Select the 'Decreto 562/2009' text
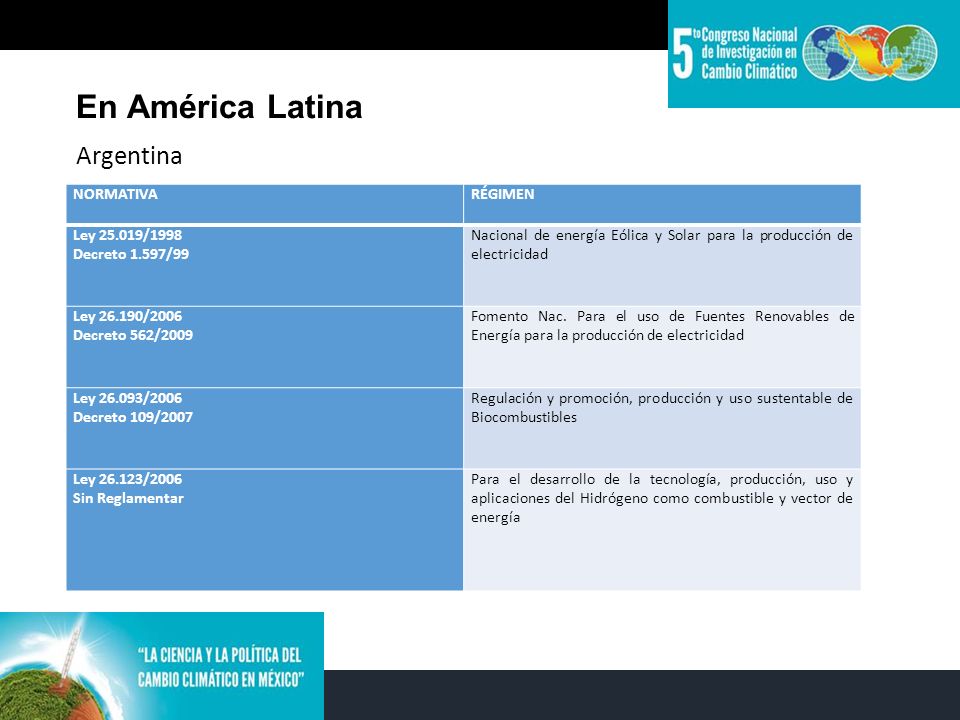 pyautogui.click(x=133, y=336)
